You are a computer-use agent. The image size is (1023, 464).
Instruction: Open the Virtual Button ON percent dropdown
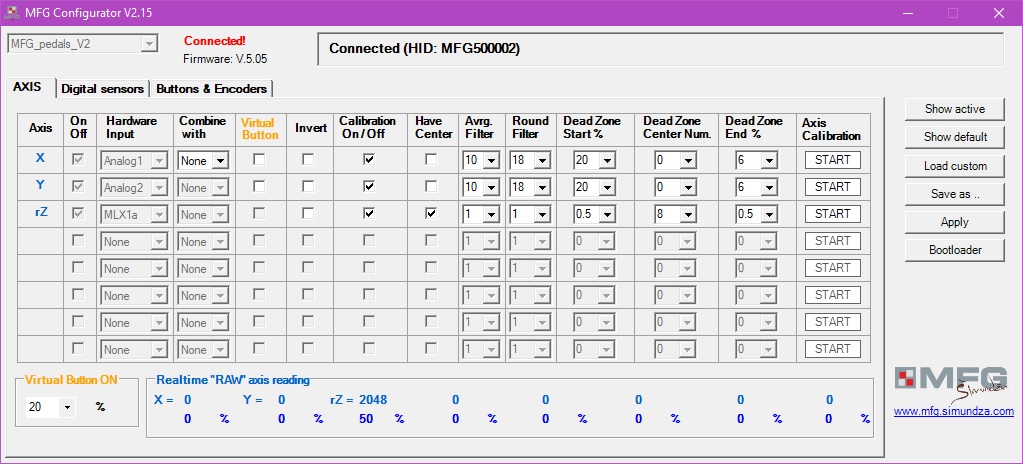coord(50,407)
